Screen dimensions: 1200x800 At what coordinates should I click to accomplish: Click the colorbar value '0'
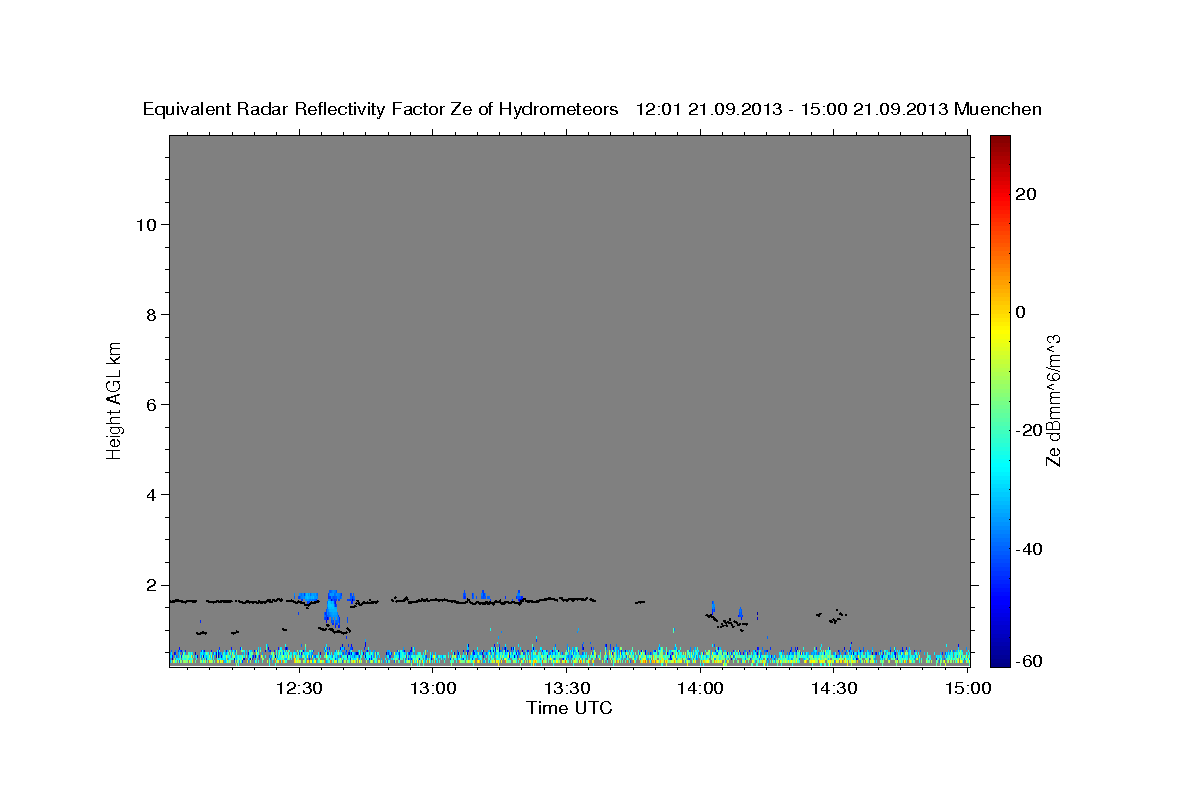(1021, 312)
